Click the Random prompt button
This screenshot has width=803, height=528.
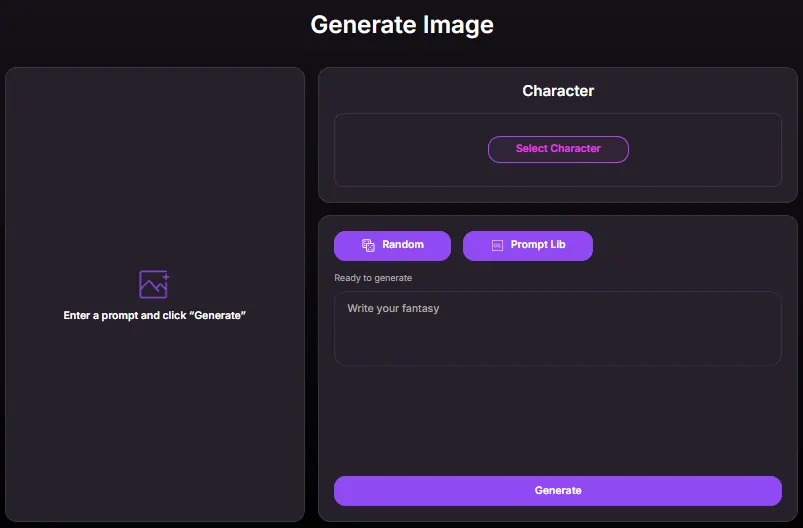pyautogui.click(x=392, y=246)
